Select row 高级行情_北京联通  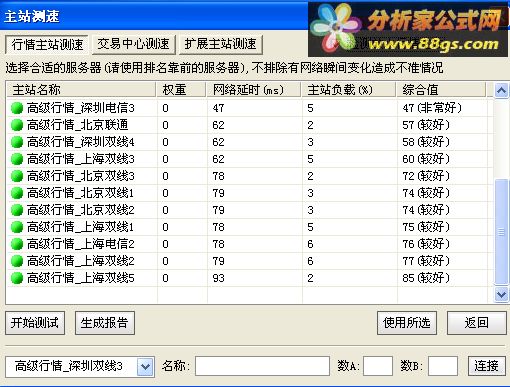coord(249,125)
